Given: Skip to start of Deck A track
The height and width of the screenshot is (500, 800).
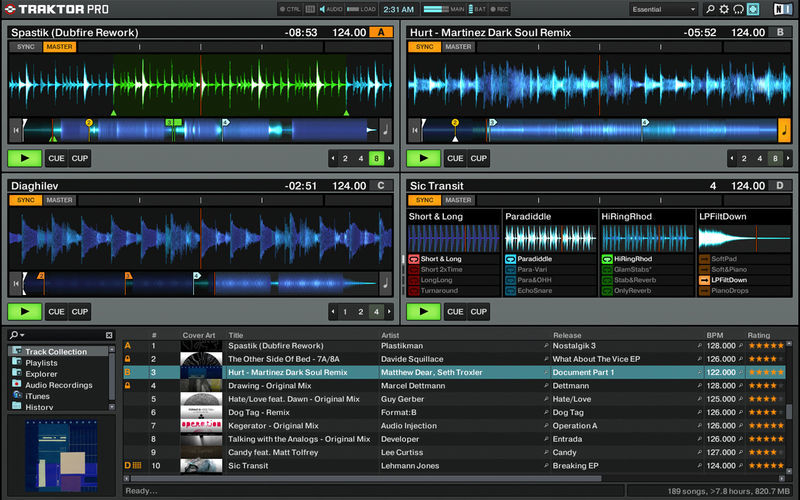Looking at the screenshot, I should point(16,131).
